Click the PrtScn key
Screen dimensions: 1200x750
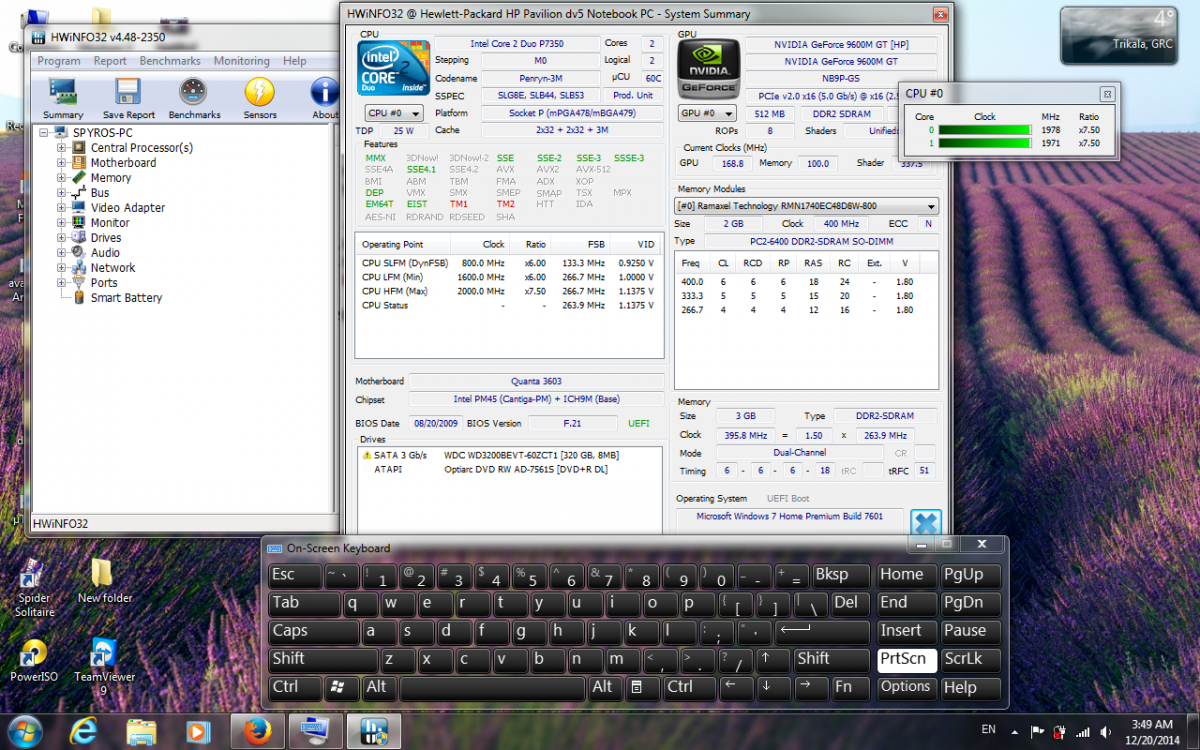907,660
